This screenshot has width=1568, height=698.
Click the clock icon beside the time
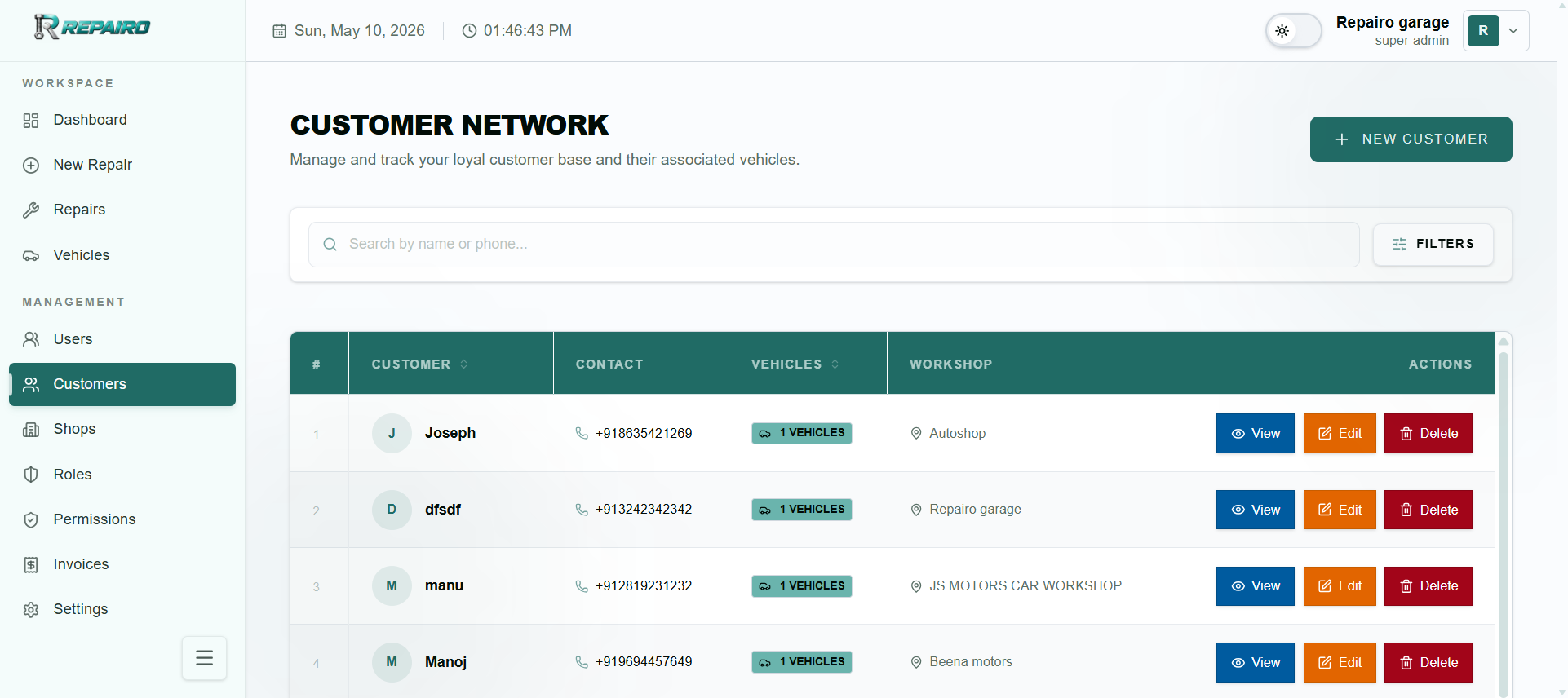tap(469, 31)
